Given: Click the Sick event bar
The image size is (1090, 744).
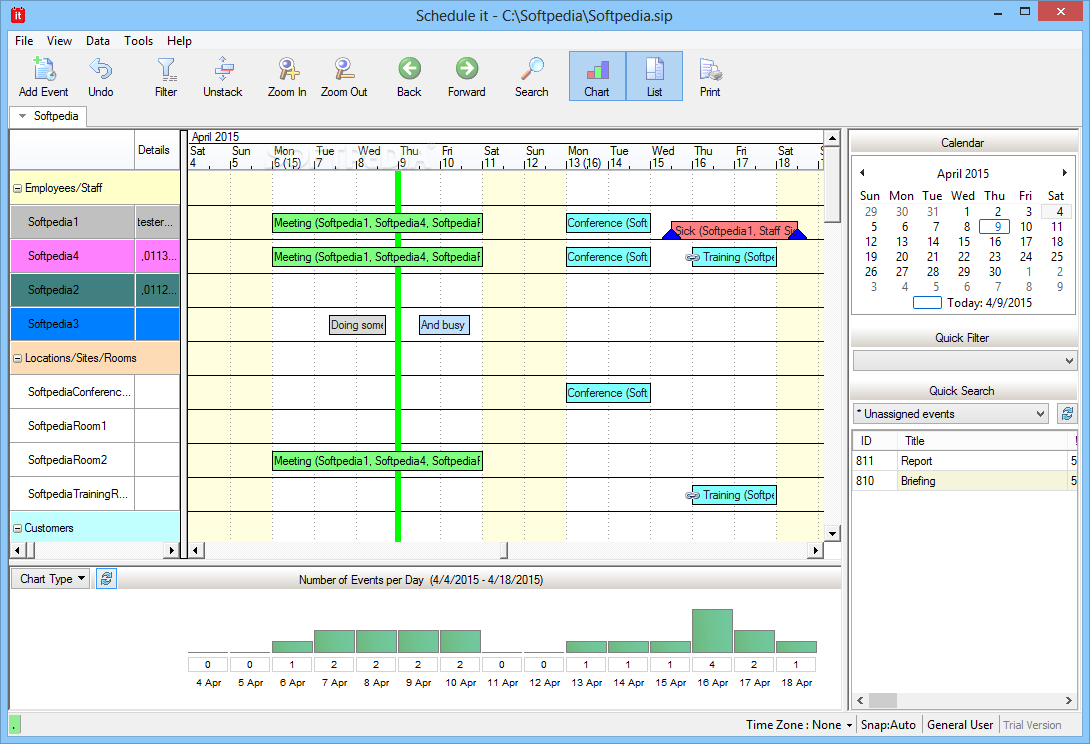Looking at the screenshot, I should pos(734,230).
